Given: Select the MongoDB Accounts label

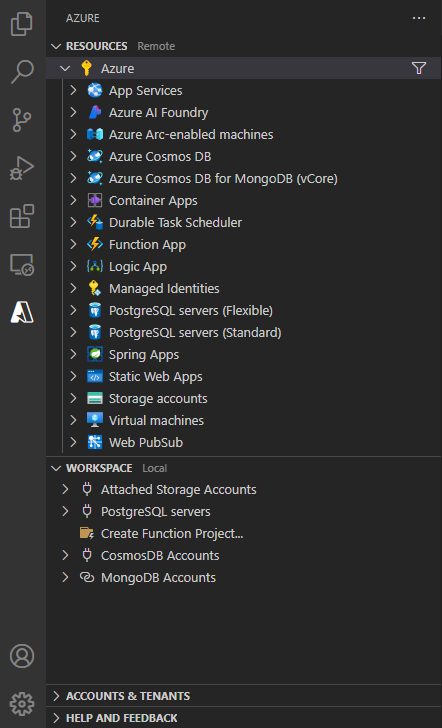Looking at the screenshot, I should point(158,578).
